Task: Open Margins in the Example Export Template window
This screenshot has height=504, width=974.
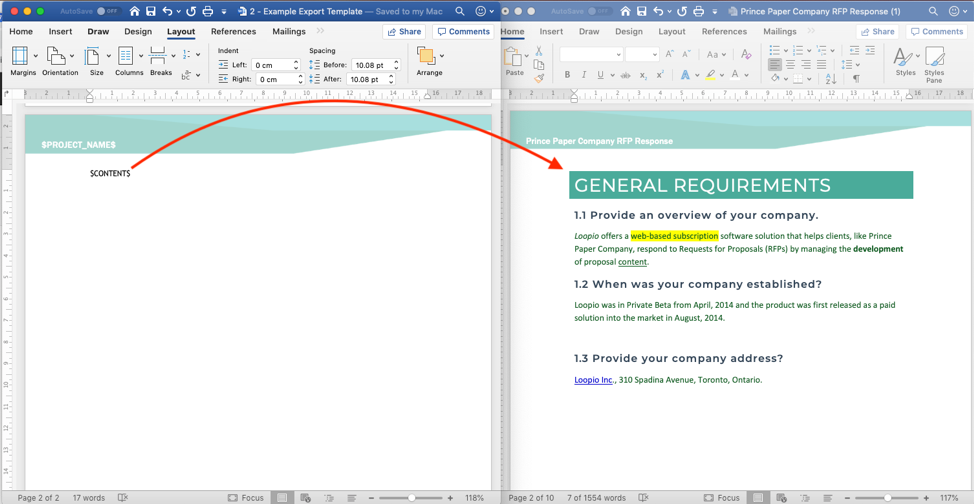Action: [x=23, y=62]
